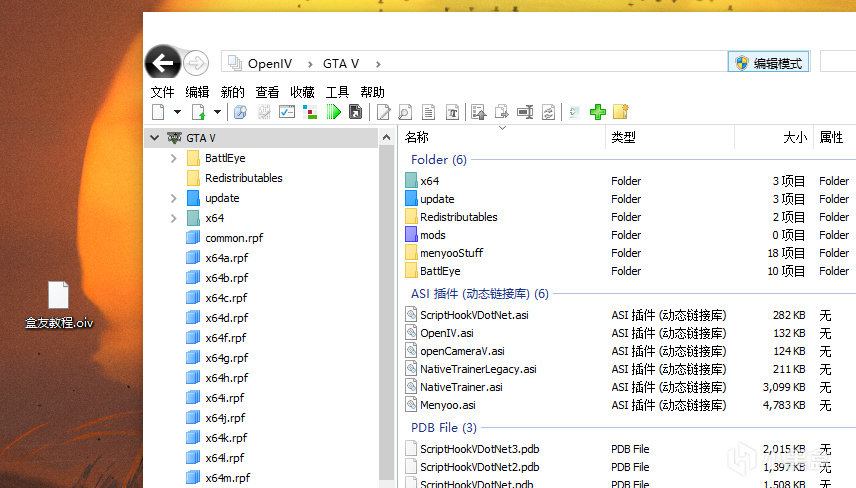Viewport: 856px width, 488px height.
Task: Collapse the GTA V tree root
Action: (x=154, y=138)
